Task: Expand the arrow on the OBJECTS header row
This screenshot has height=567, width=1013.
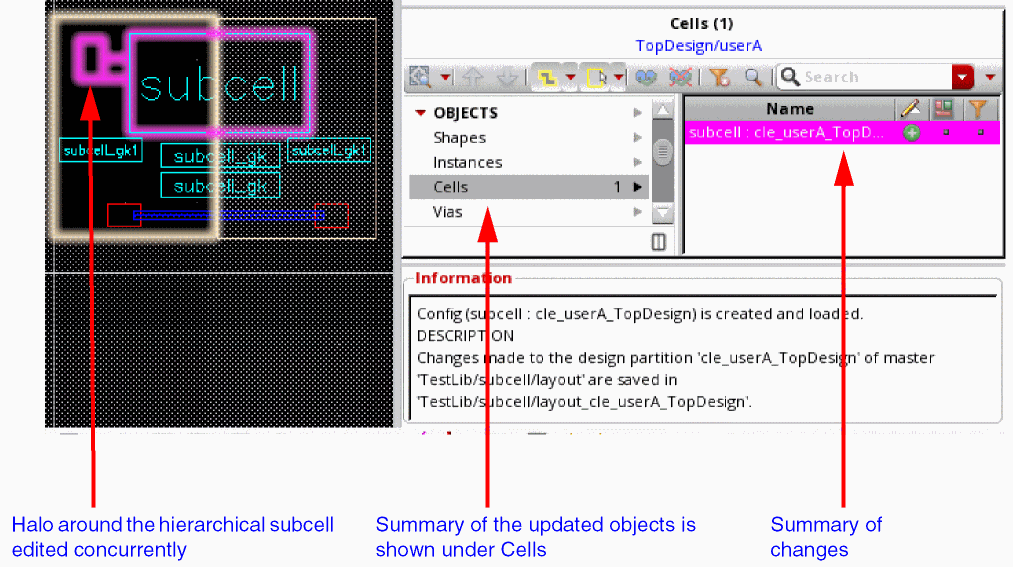Action: [x=638, y=113]
